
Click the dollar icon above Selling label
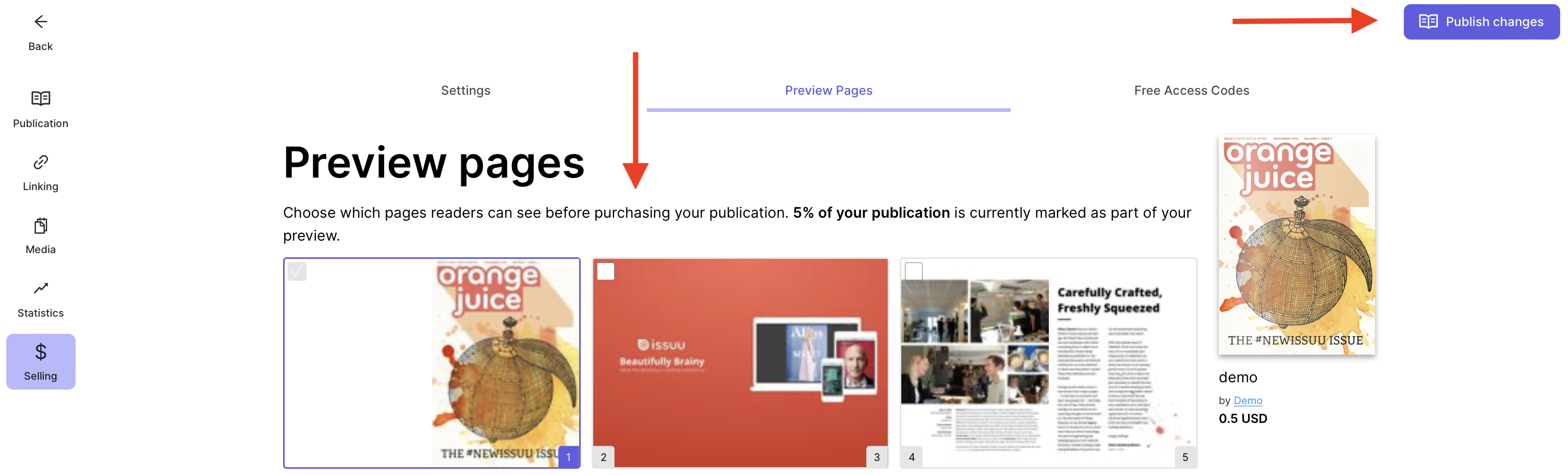[x=40, y=351]
